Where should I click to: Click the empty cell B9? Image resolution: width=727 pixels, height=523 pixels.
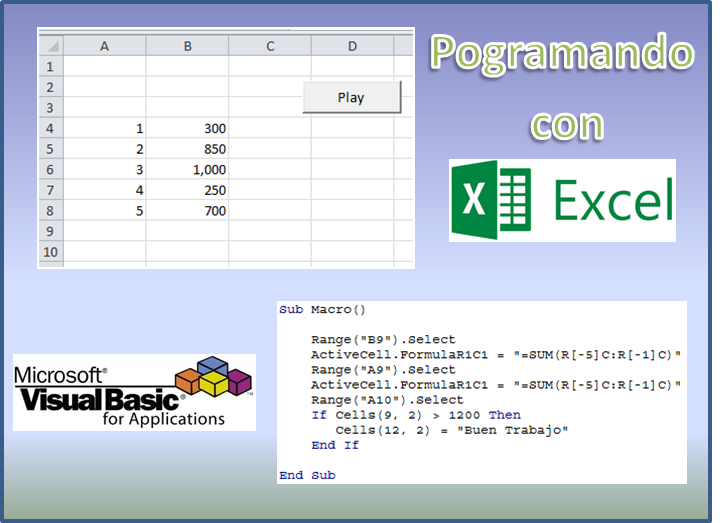187,231
